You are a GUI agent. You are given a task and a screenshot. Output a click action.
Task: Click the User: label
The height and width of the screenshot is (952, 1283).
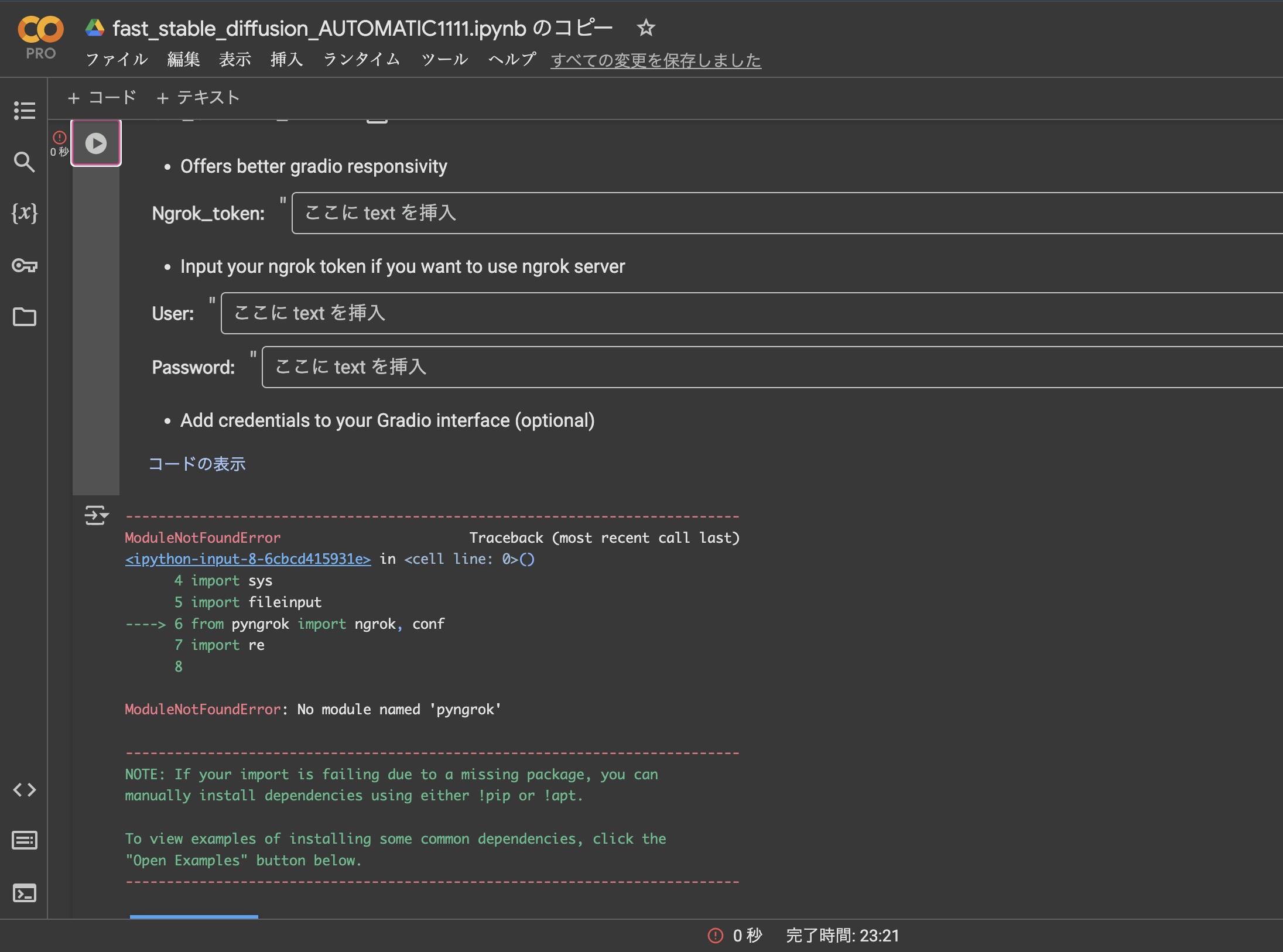click(x=173, y=314)
